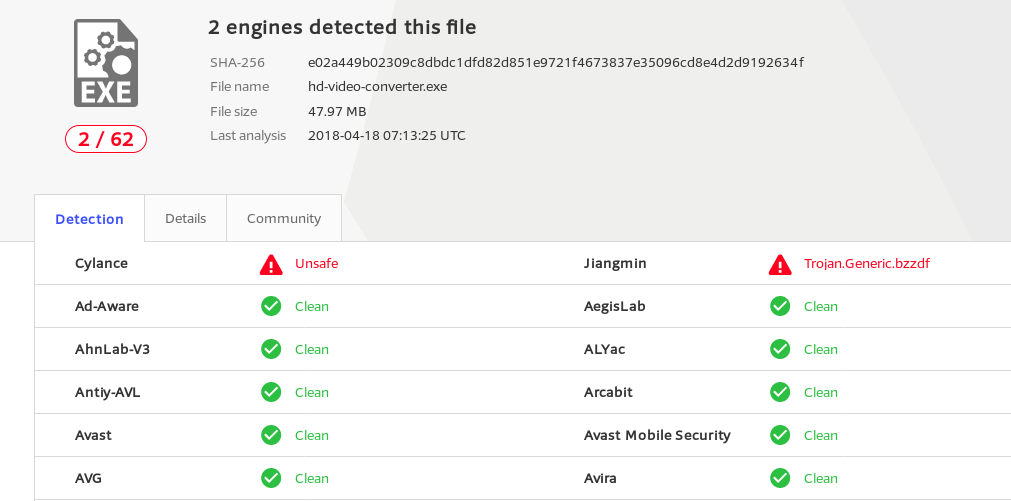The height and width of the screenshot is (501, 1011).
Task: Click the green checkmark icon for Avast
Action: click(x=271, y=435)
